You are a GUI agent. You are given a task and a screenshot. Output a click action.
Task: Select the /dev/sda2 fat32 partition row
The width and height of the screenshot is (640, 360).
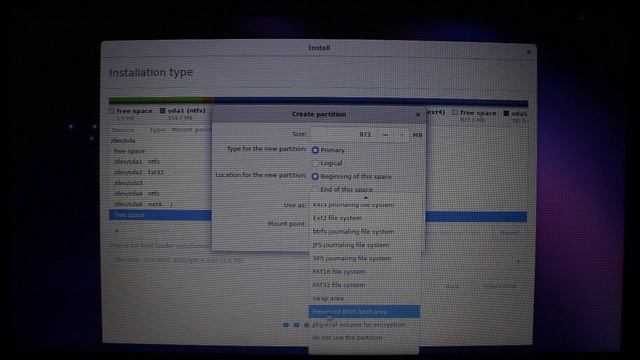tap(160, 172)
